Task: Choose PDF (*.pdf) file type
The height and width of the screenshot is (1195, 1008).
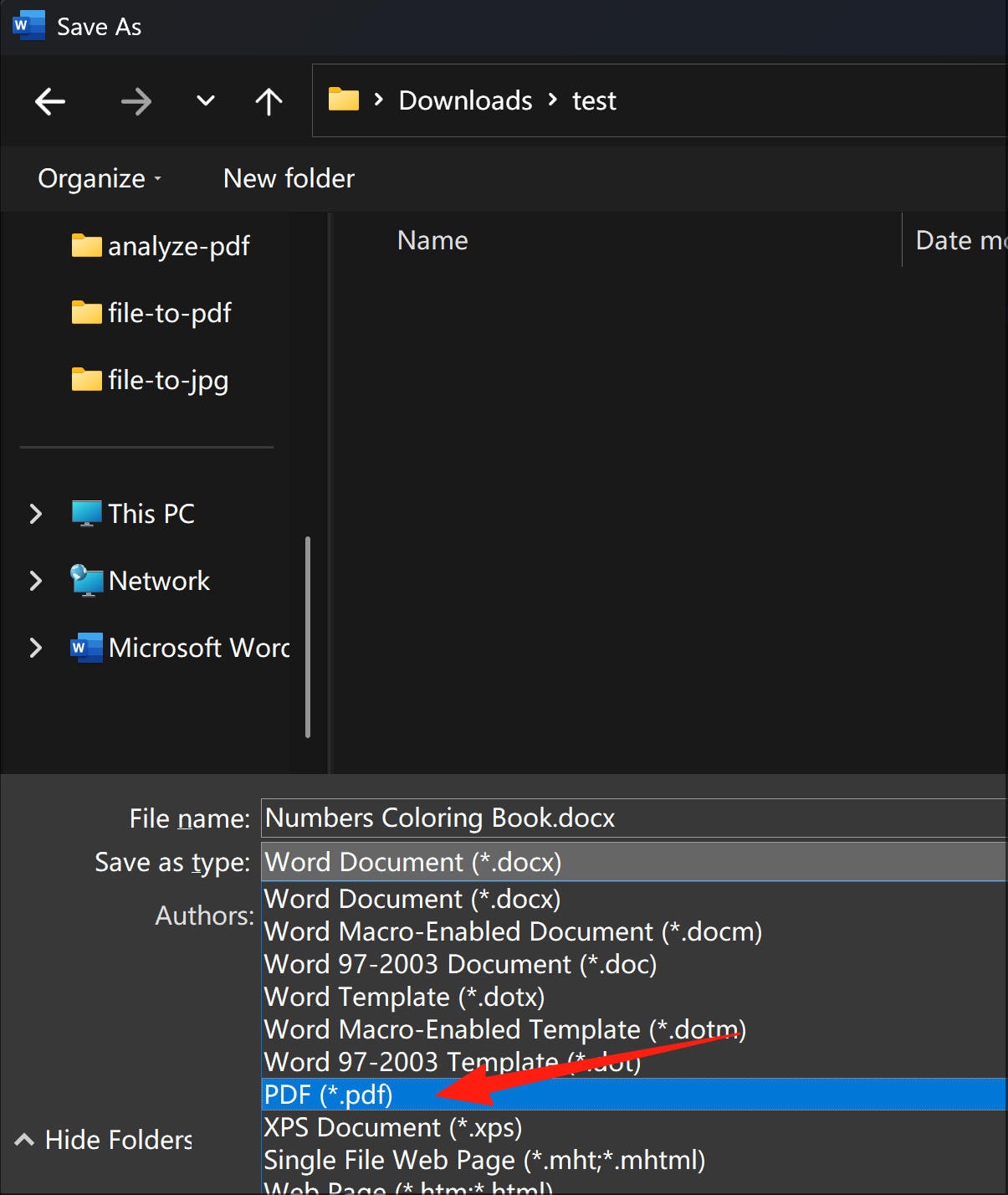Action: point(634,1095)
